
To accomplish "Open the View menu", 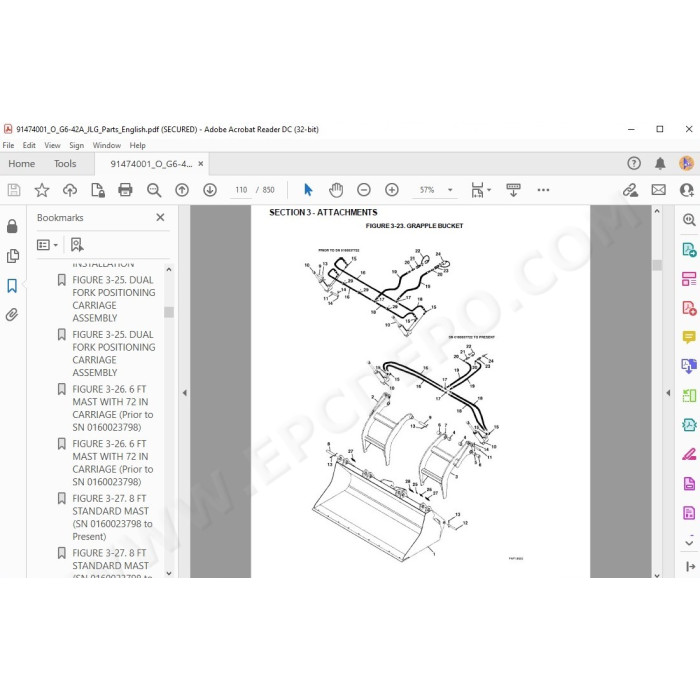I will click(52, 146).
